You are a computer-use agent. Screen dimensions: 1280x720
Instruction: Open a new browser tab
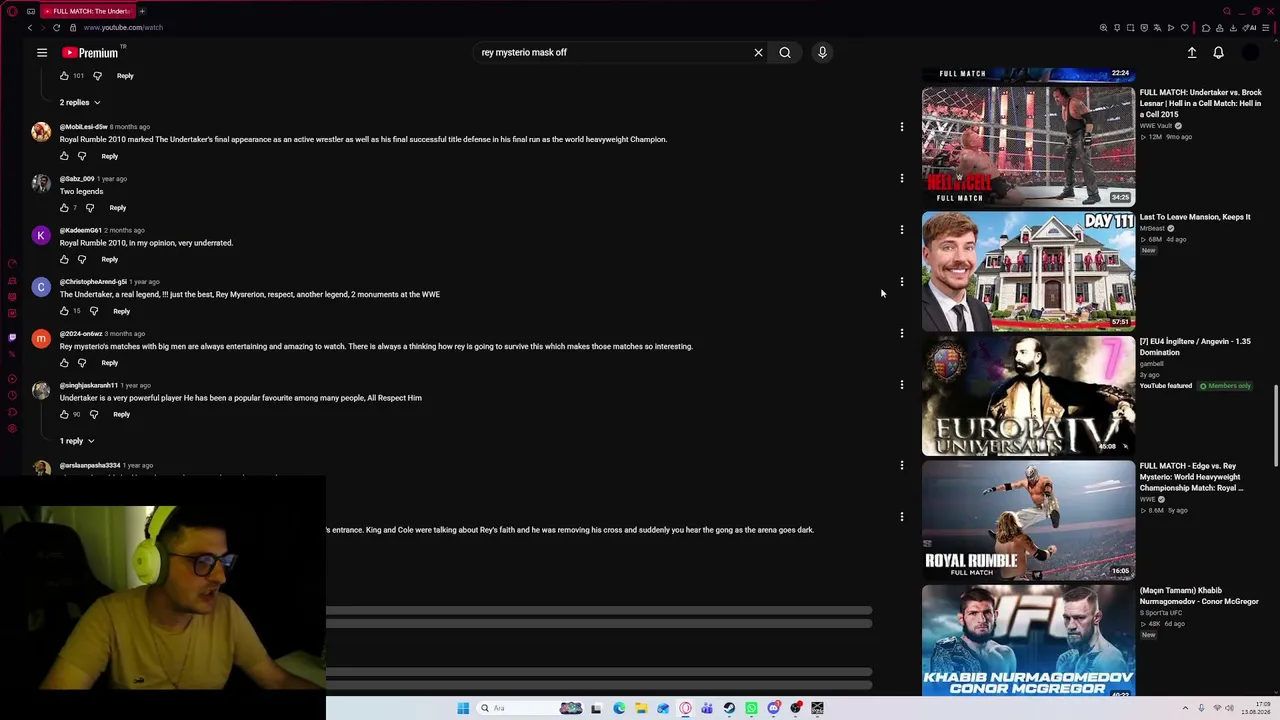142,11
